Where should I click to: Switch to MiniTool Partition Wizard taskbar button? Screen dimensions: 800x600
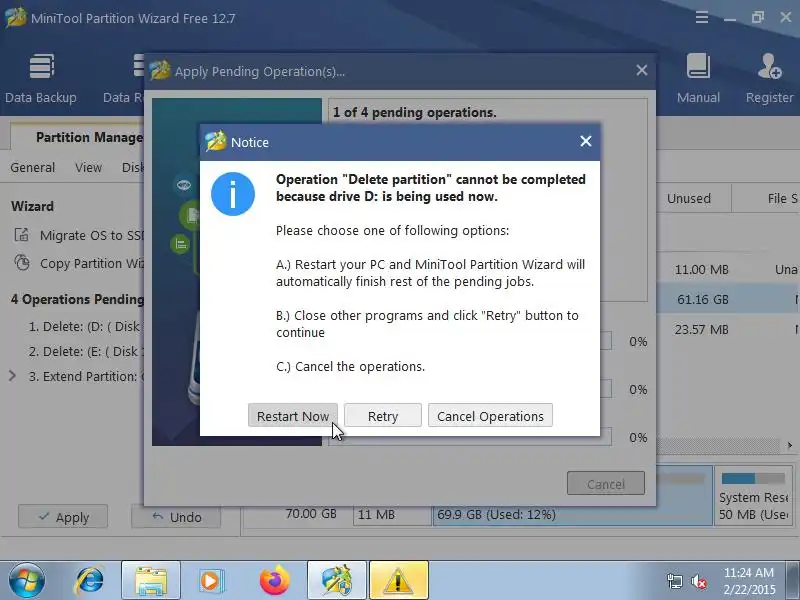pyautogui.click(x=337, y=580)
